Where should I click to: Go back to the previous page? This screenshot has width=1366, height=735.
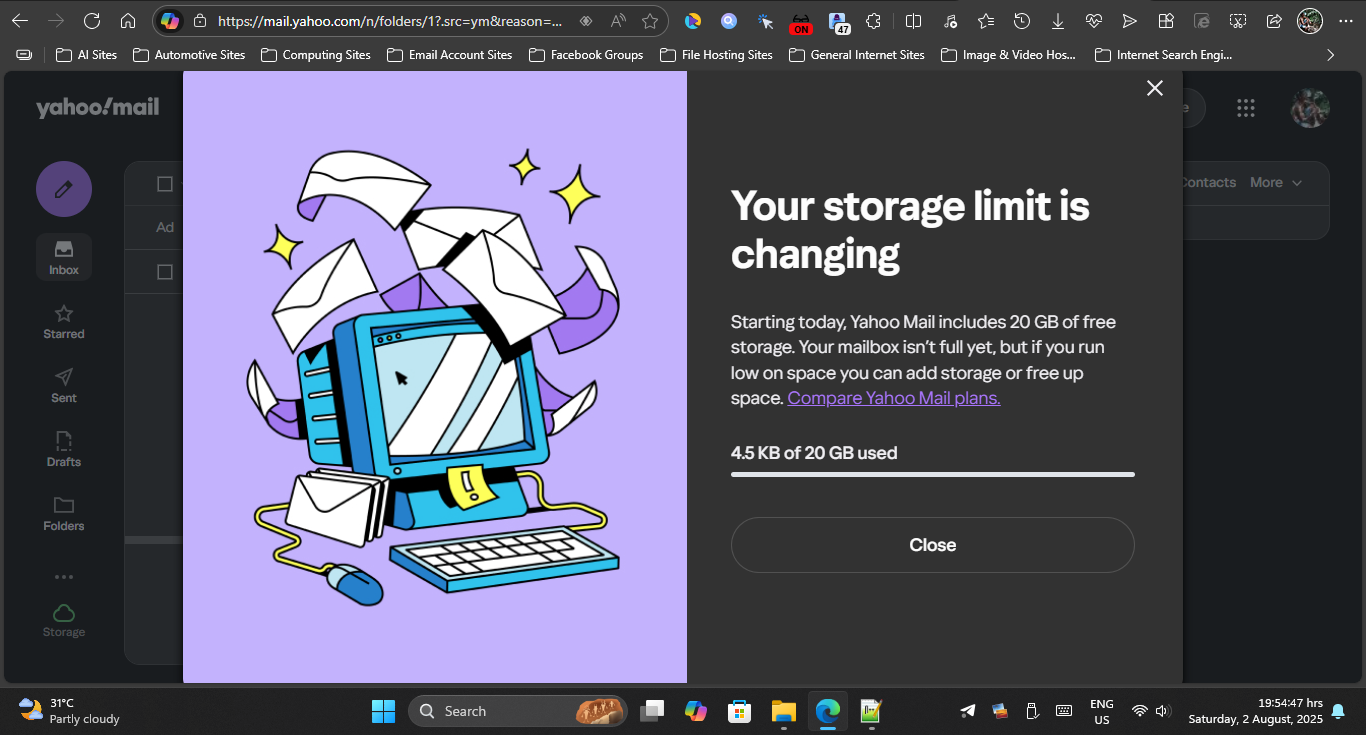20,21
